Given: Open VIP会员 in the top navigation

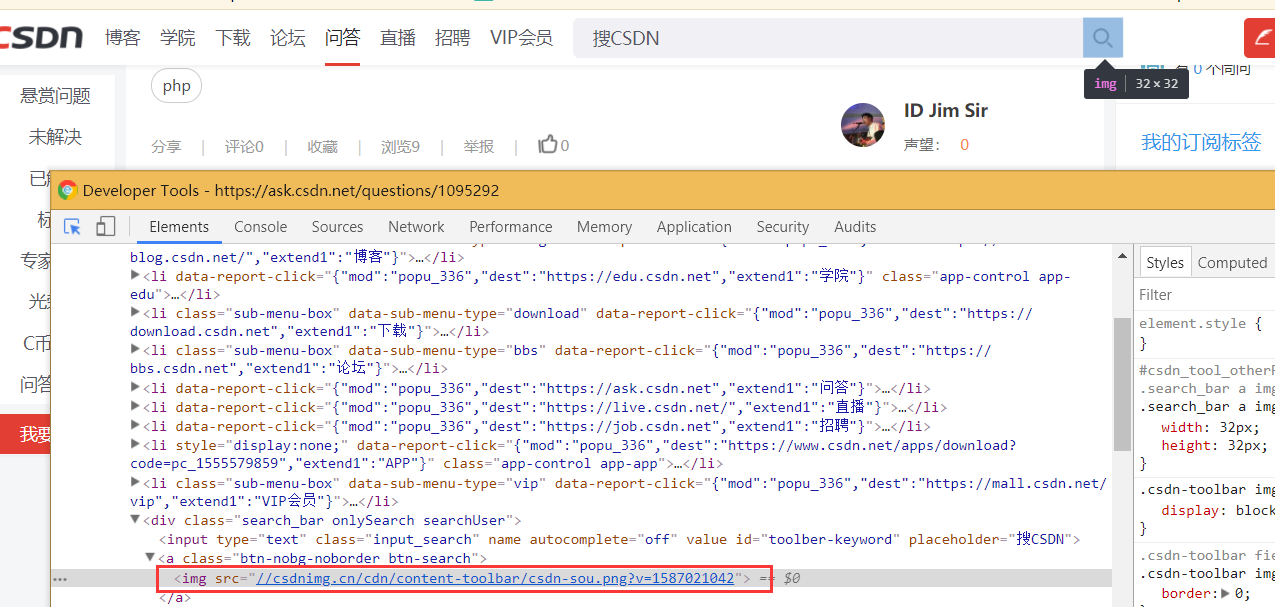Looking at the screenshot, I should (521, 38).
